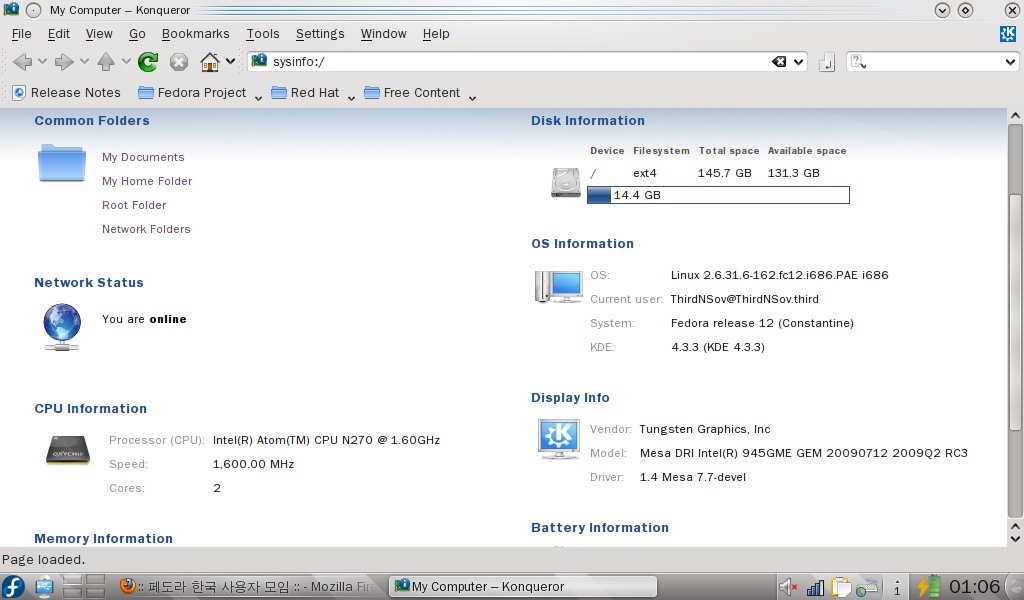The height and width of the screenshot is (600, 1024).
Task: Click the Go button beside the location bar
Action: click(827, 62)
